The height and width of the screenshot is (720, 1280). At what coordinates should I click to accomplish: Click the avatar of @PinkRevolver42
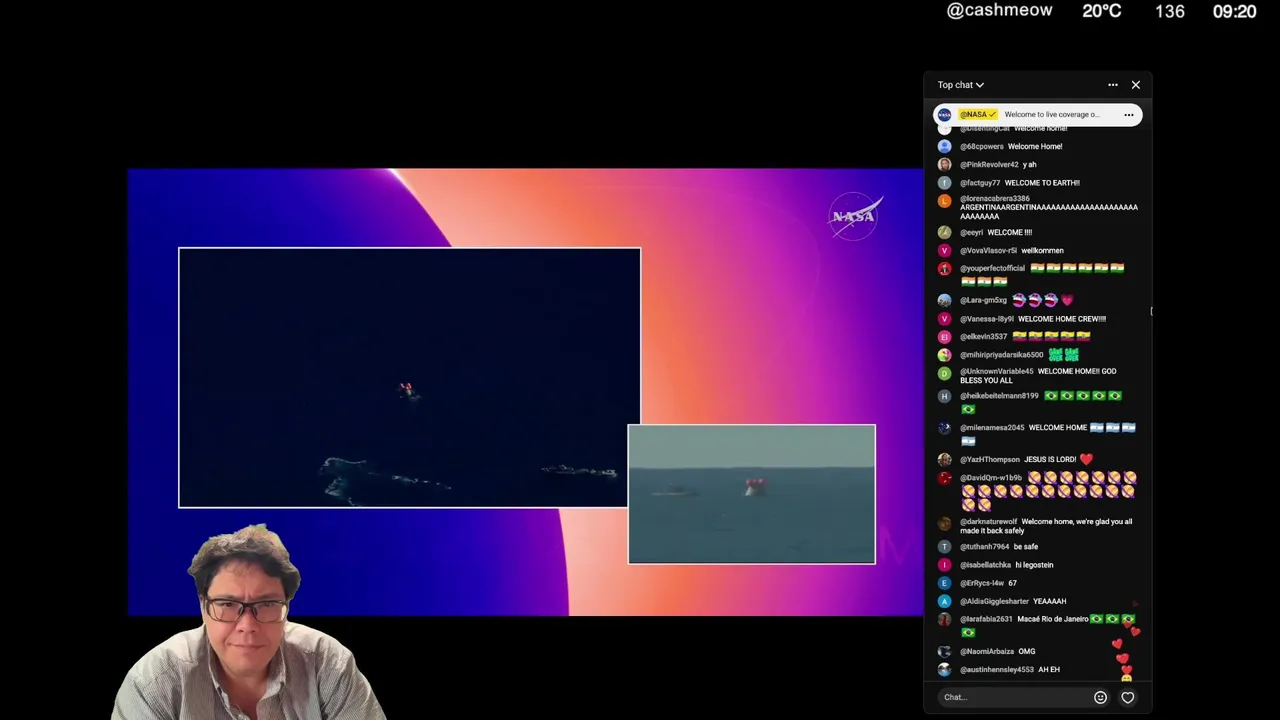[944, 164]
